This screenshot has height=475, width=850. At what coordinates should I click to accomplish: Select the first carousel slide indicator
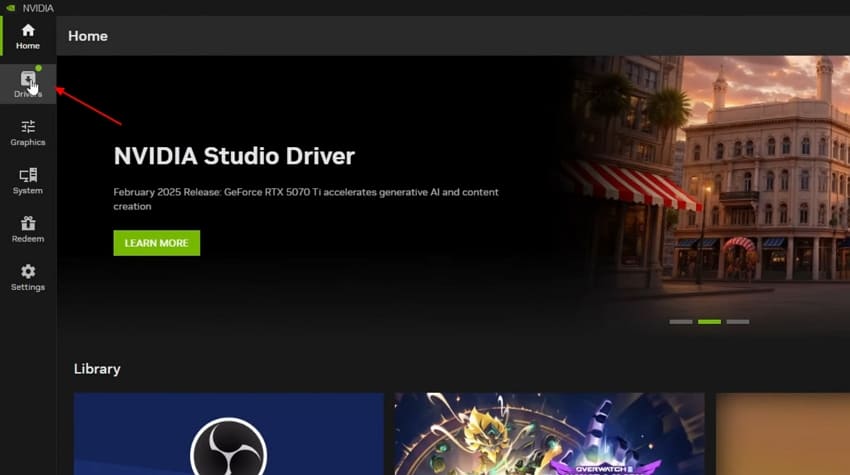[681, 322]
